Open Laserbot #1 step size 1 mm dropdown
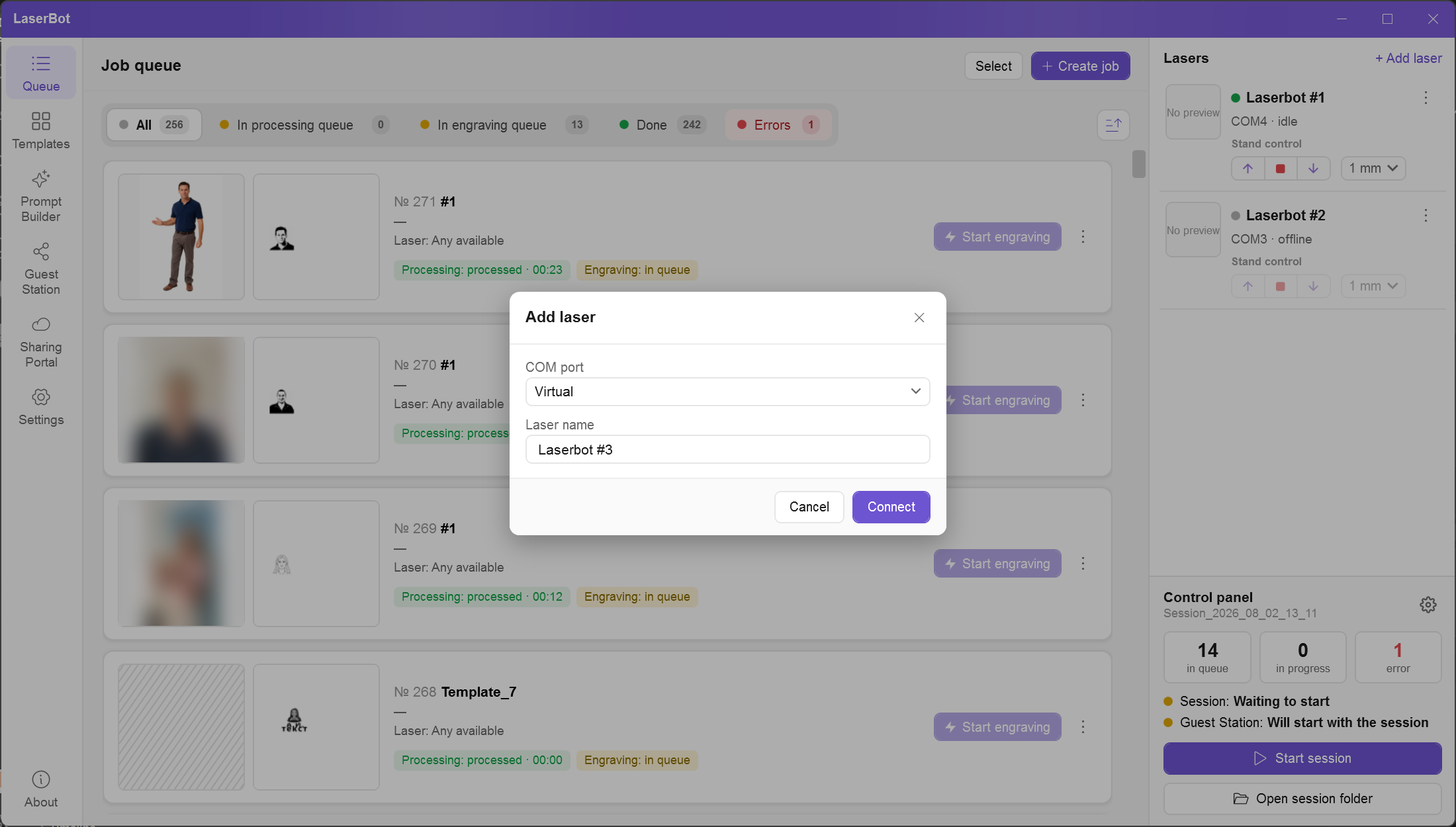 (x=1373, y=168)
